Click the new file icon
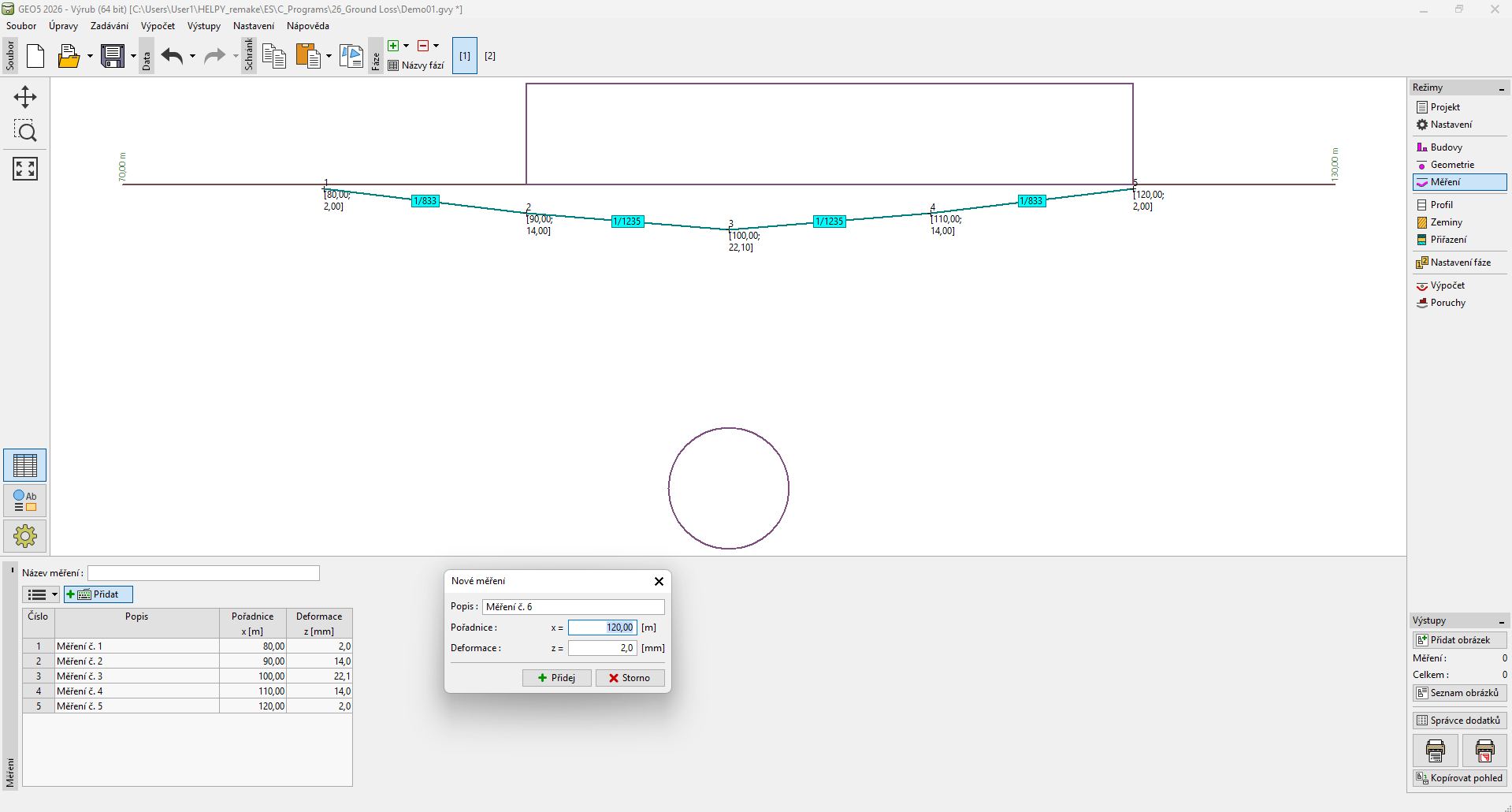 pyautogui.click(x=35, y=56)
